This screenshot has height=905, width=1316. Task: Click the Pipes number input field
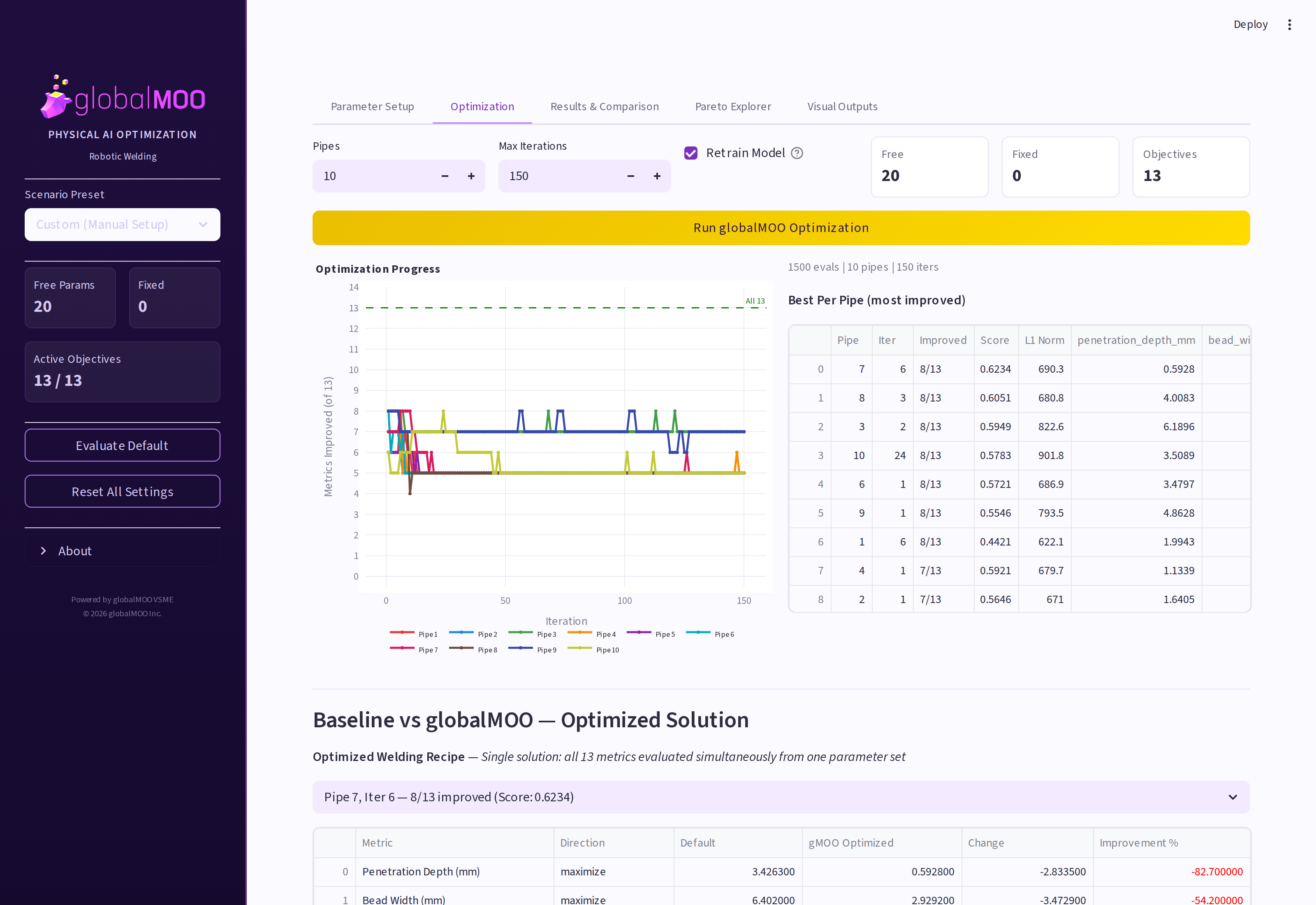coord(372,176)
